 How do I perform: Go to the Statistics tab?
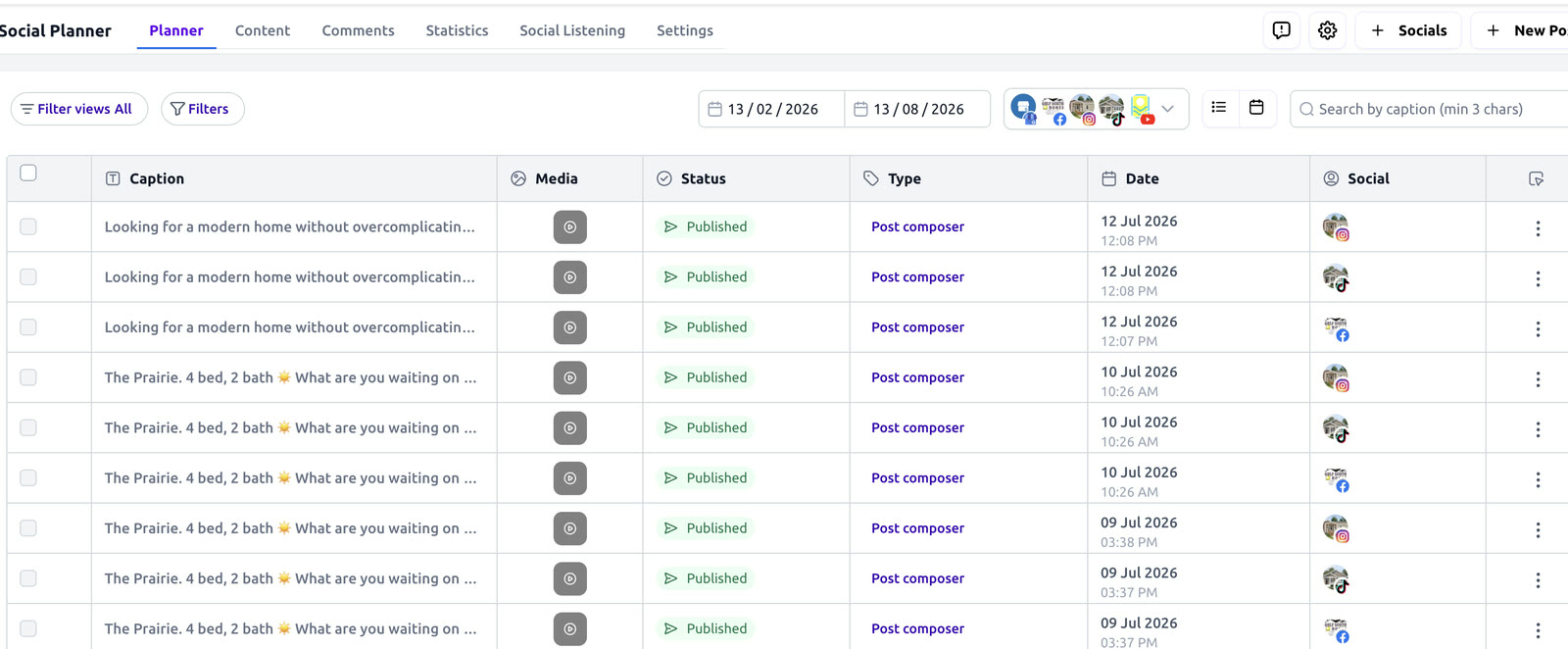coord(457,30)
